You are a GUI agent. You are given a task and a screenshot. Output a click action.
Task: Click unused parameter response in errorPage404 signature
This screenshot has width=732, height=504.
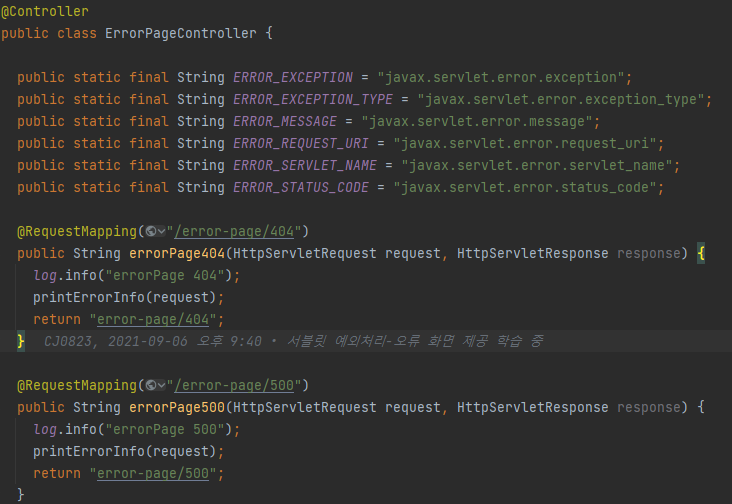click(x=649, y=253)
